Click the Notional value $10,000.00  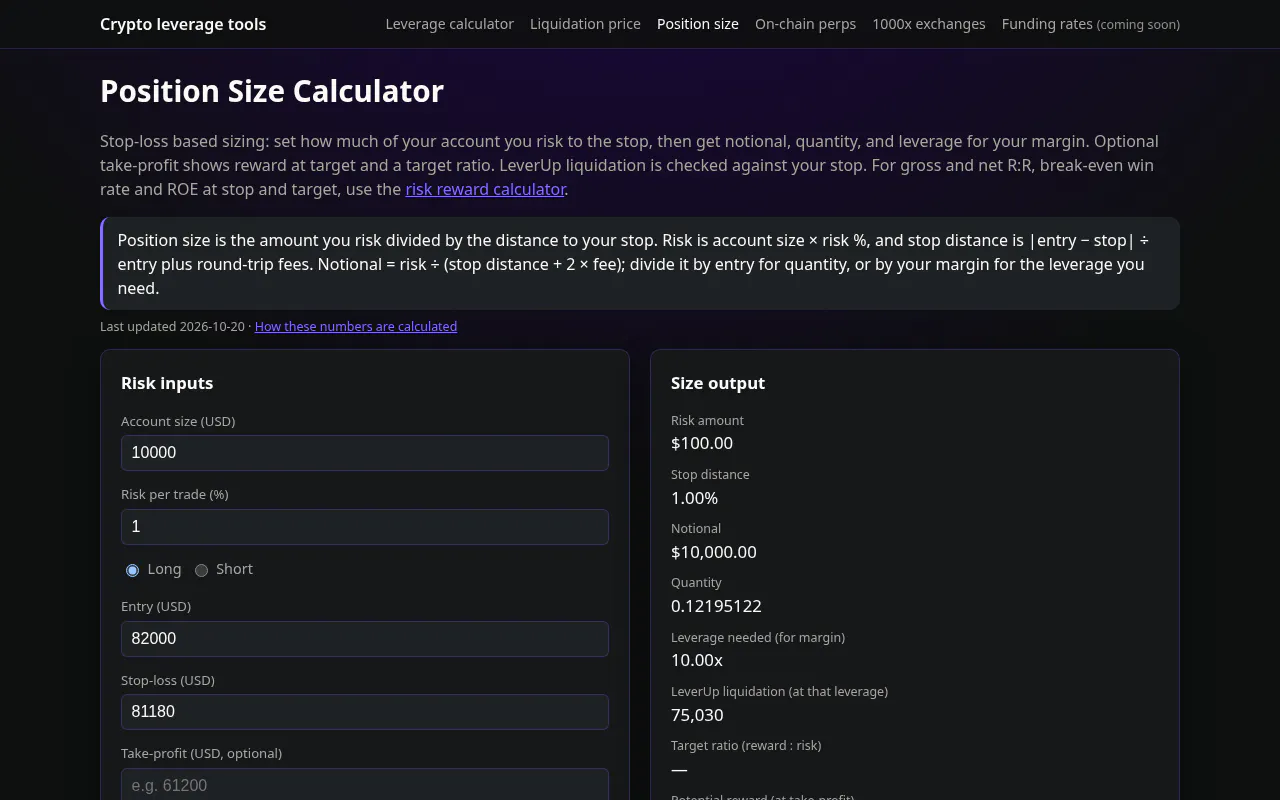tap(714, 552)
